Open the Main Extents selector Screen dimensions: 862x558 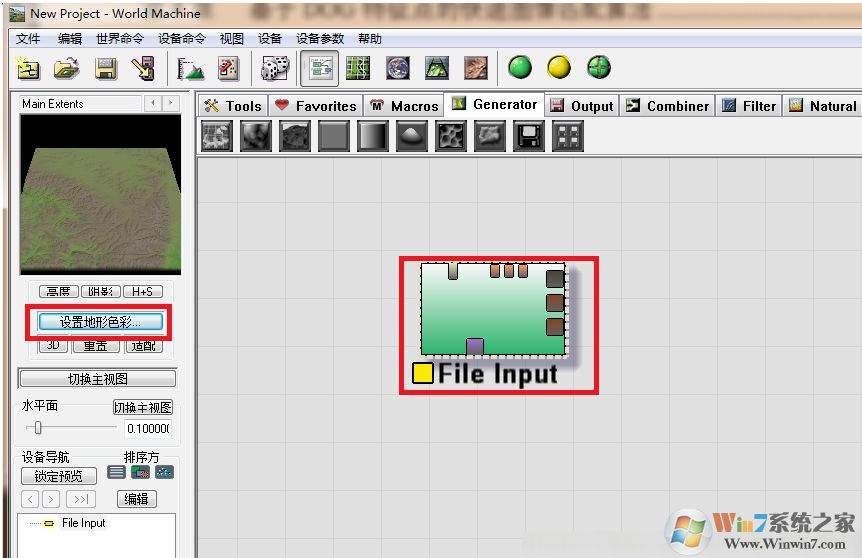coord(80,103)
